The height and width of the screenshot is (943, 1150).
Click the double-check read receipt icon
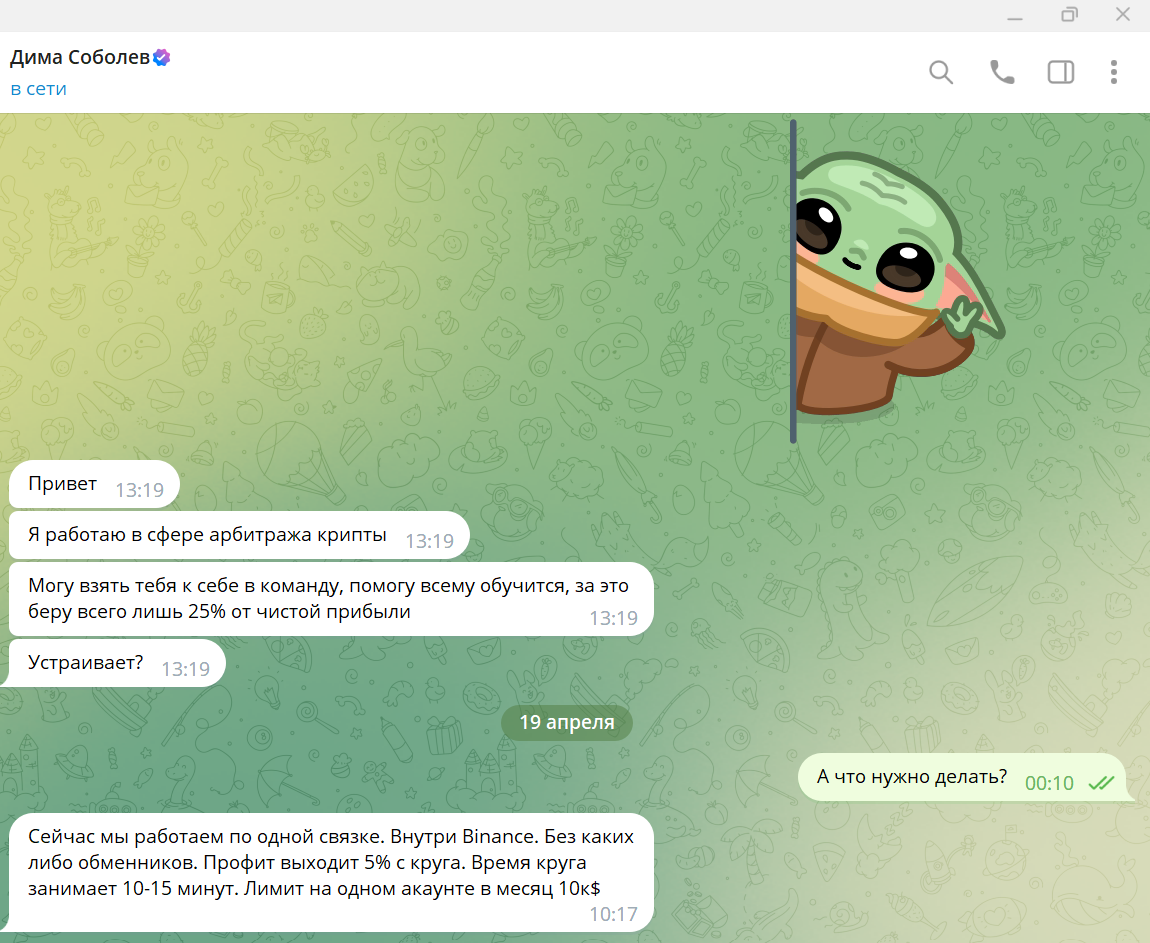click(1101, 783)
